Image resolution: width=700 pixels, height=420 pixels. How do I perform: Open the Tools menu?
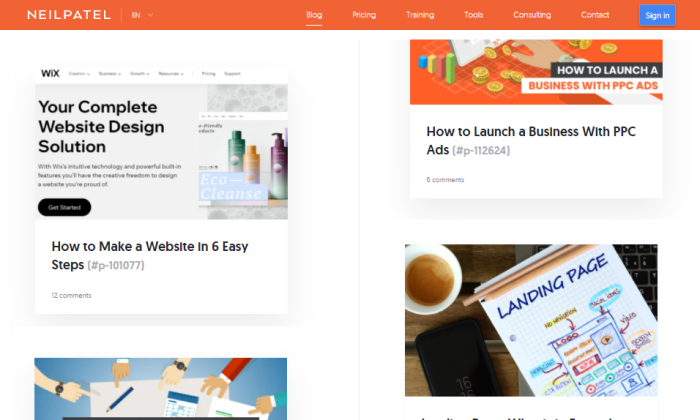coord(473,15)
